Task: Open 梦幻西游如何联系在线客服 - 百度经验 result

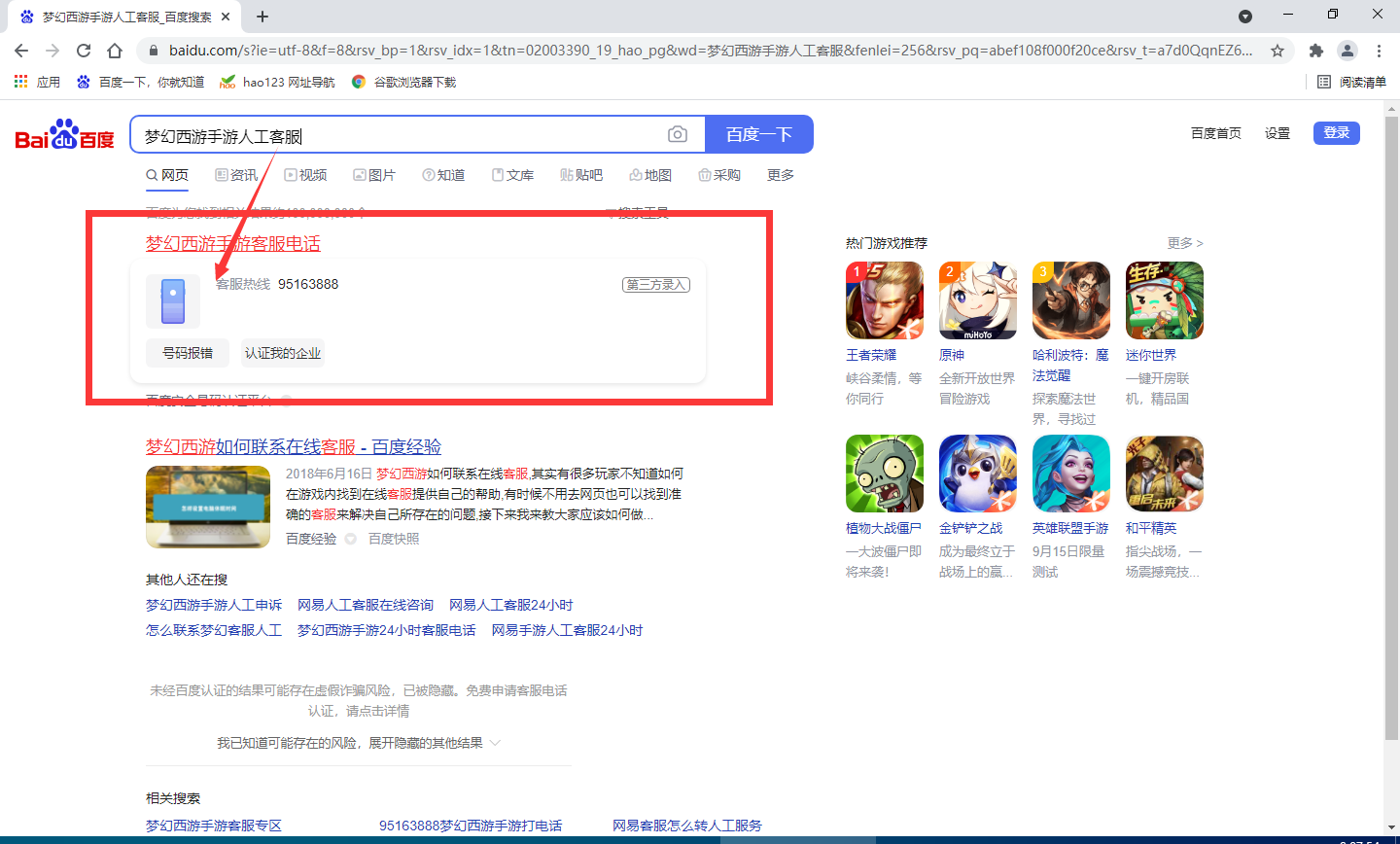Action: pyautogui.click(x=294, y=446)
